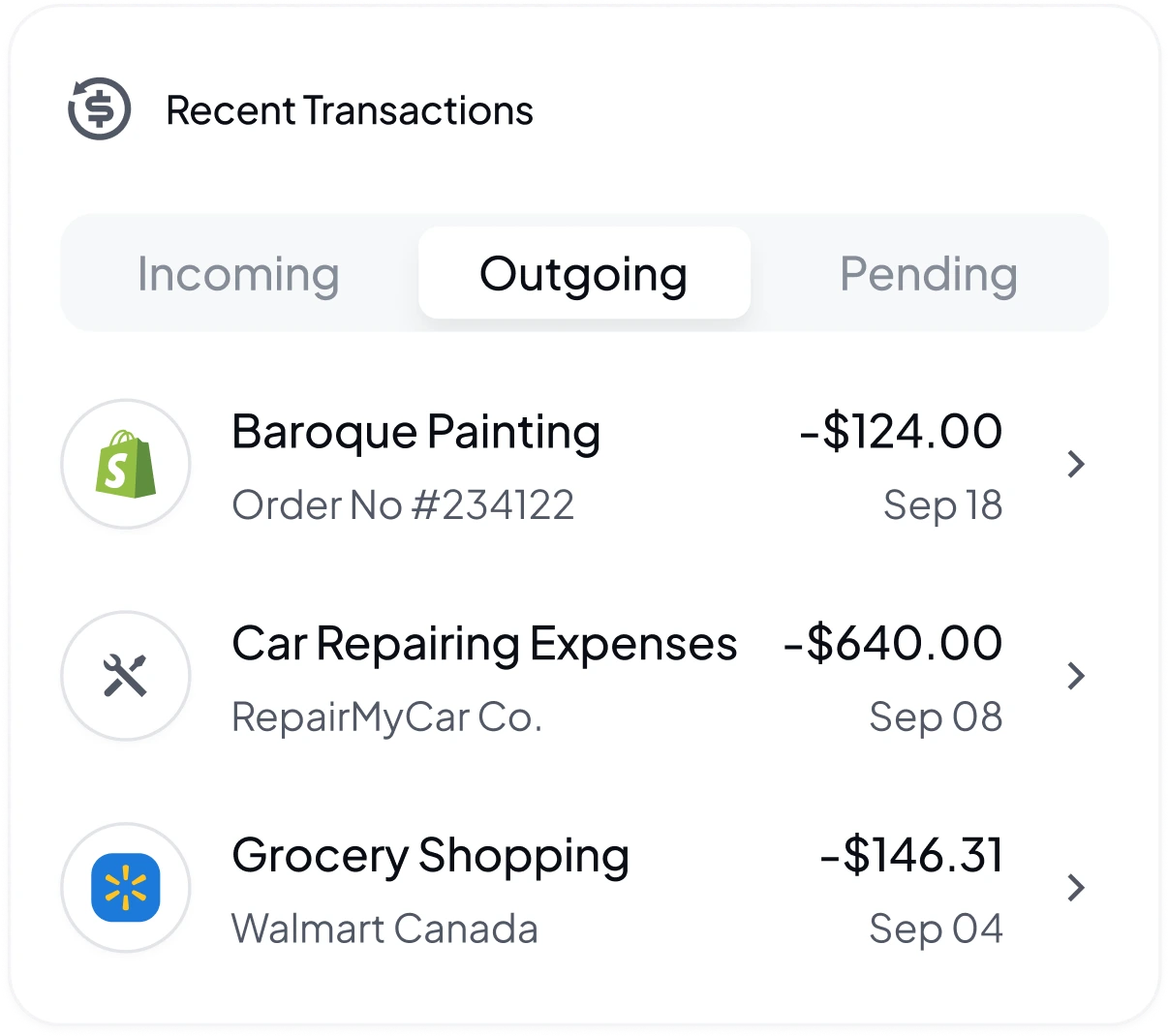
Task: Click the Walmart spark logo icon
Action: coord(126,888)
